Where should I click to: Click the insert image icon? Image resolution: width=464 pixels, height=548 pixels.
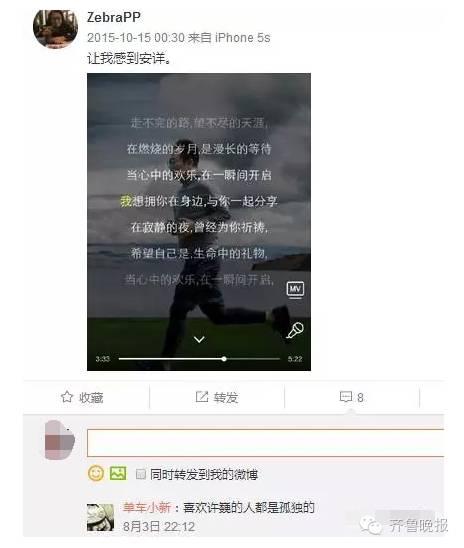[118, 474]
